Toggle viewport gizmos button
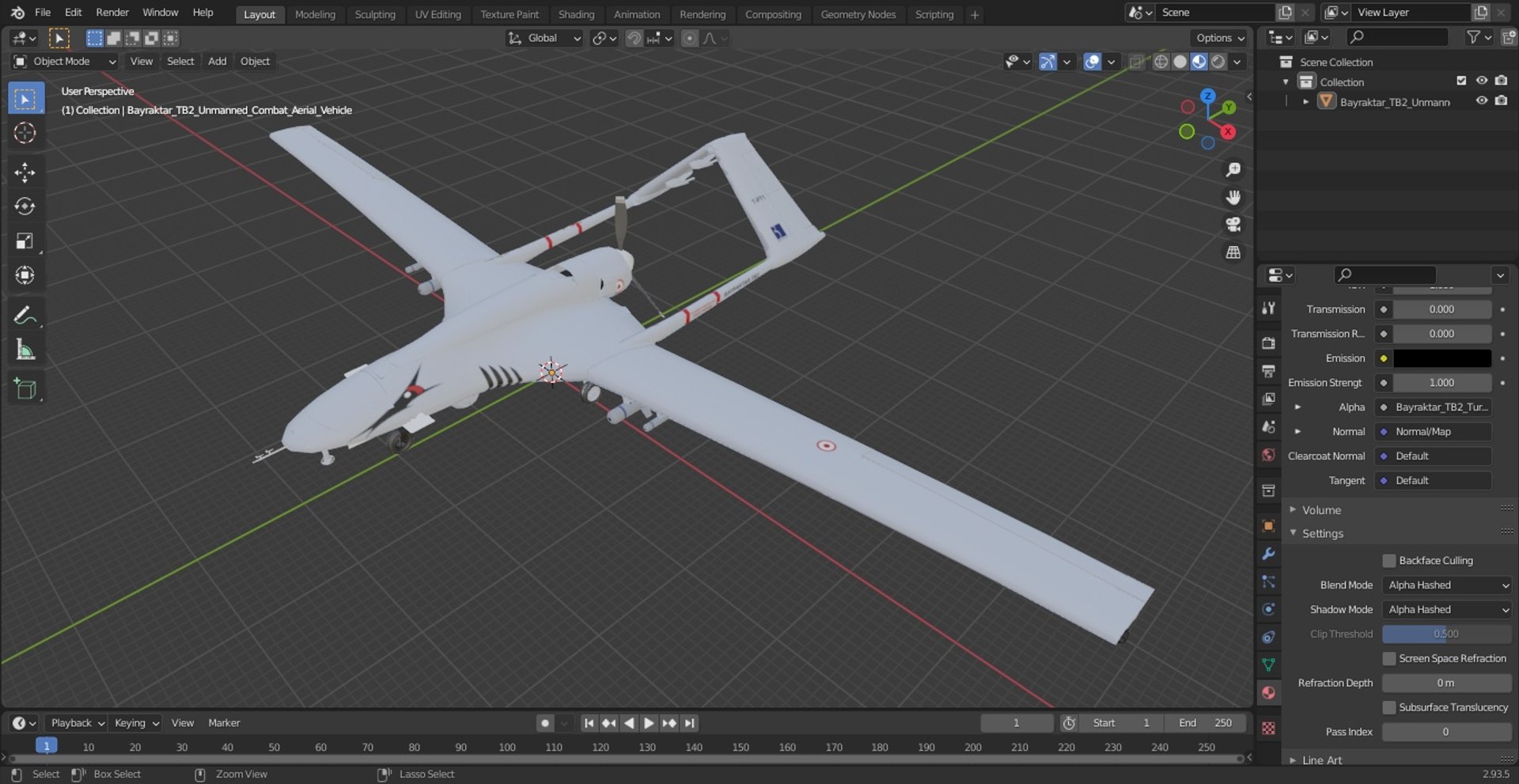The height and width of the screenshot is (784, 1519). pyautogui.click(x=1047, y=62)
